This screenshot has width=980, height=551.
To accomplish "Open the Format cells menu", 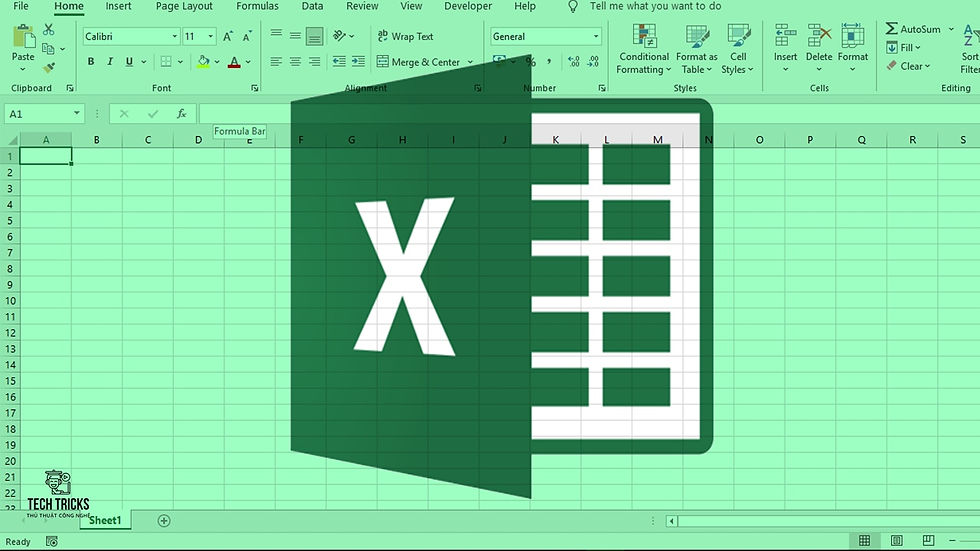I will tap(852, 48).
